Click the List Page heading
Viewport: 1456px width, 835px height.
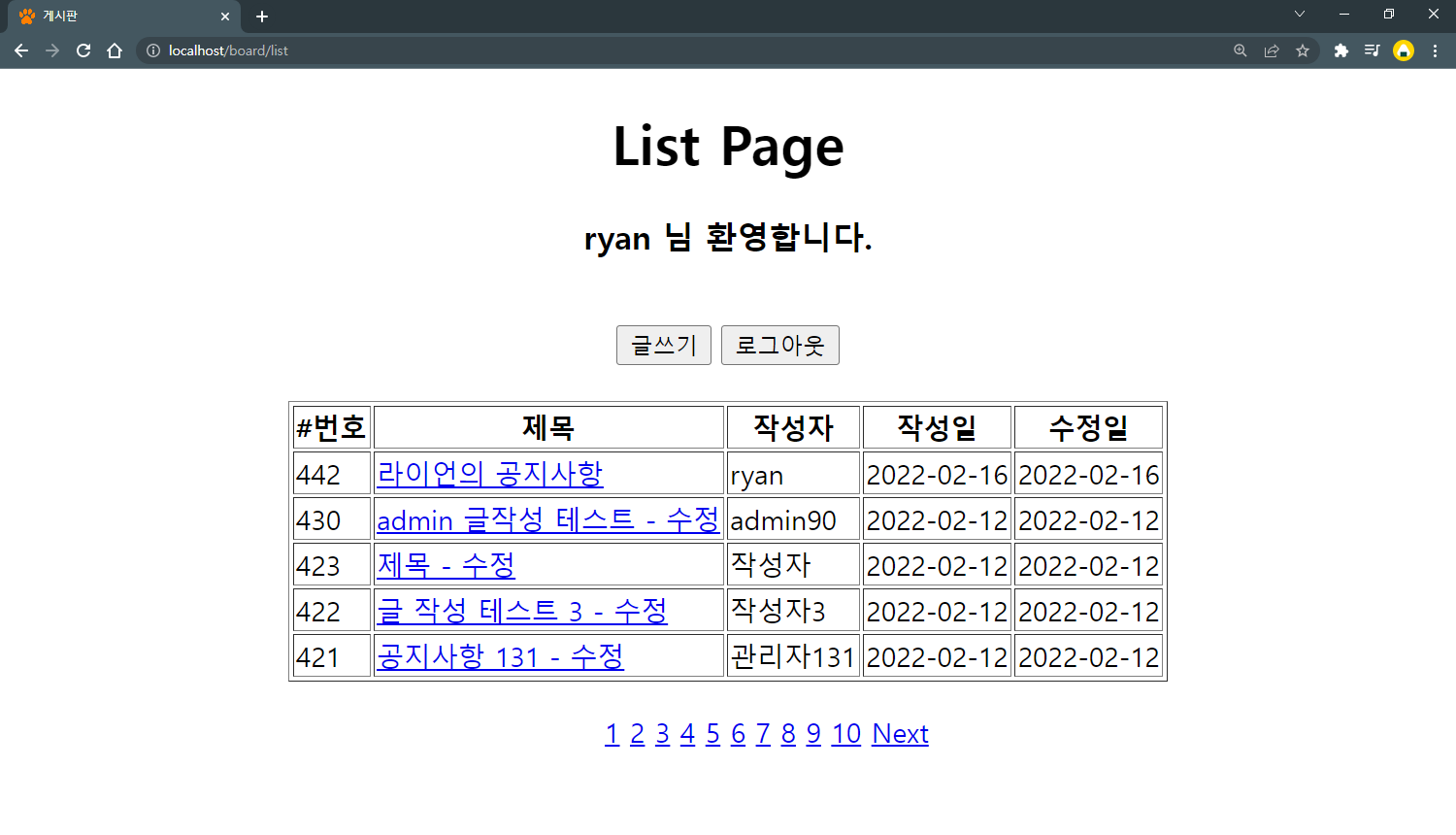tap(728, 147)
